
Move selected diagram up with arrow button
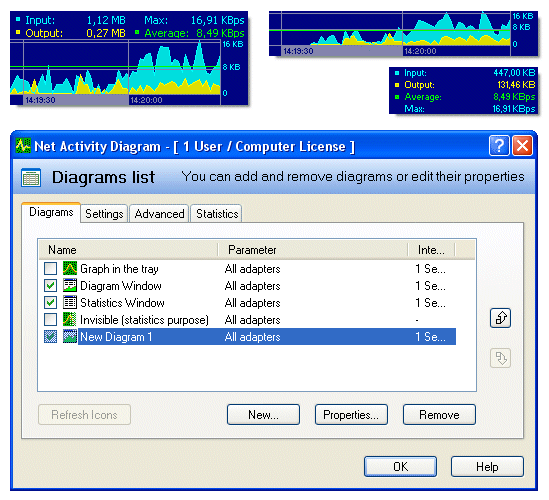point(500,318)
